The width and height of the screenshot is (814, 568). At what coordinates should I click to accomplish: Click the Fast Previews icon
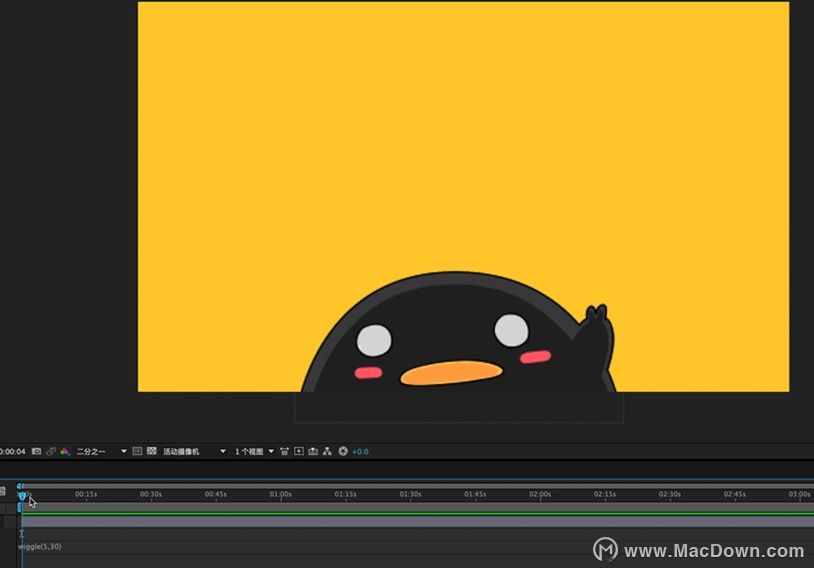point(299,451)
